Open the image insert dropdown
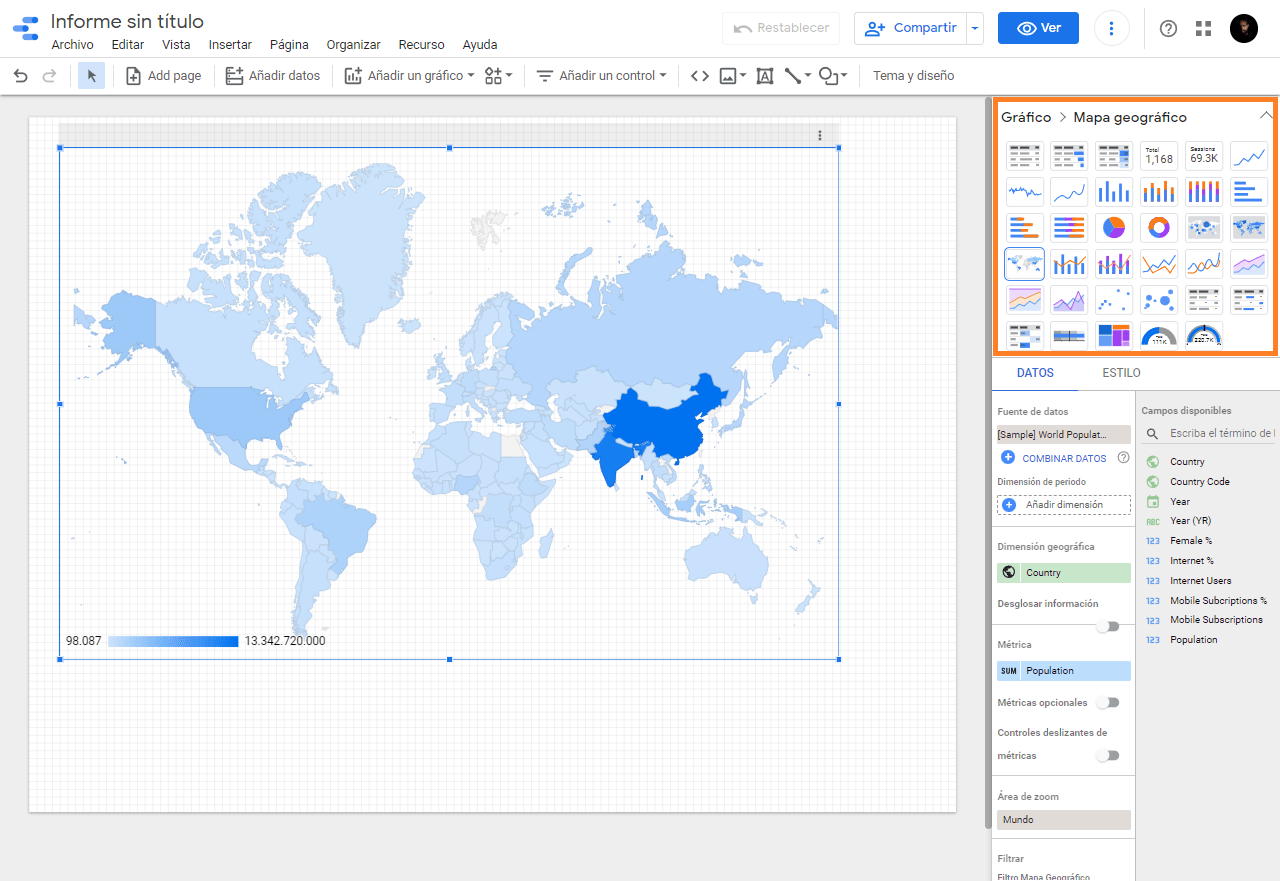 coord(733,76)
